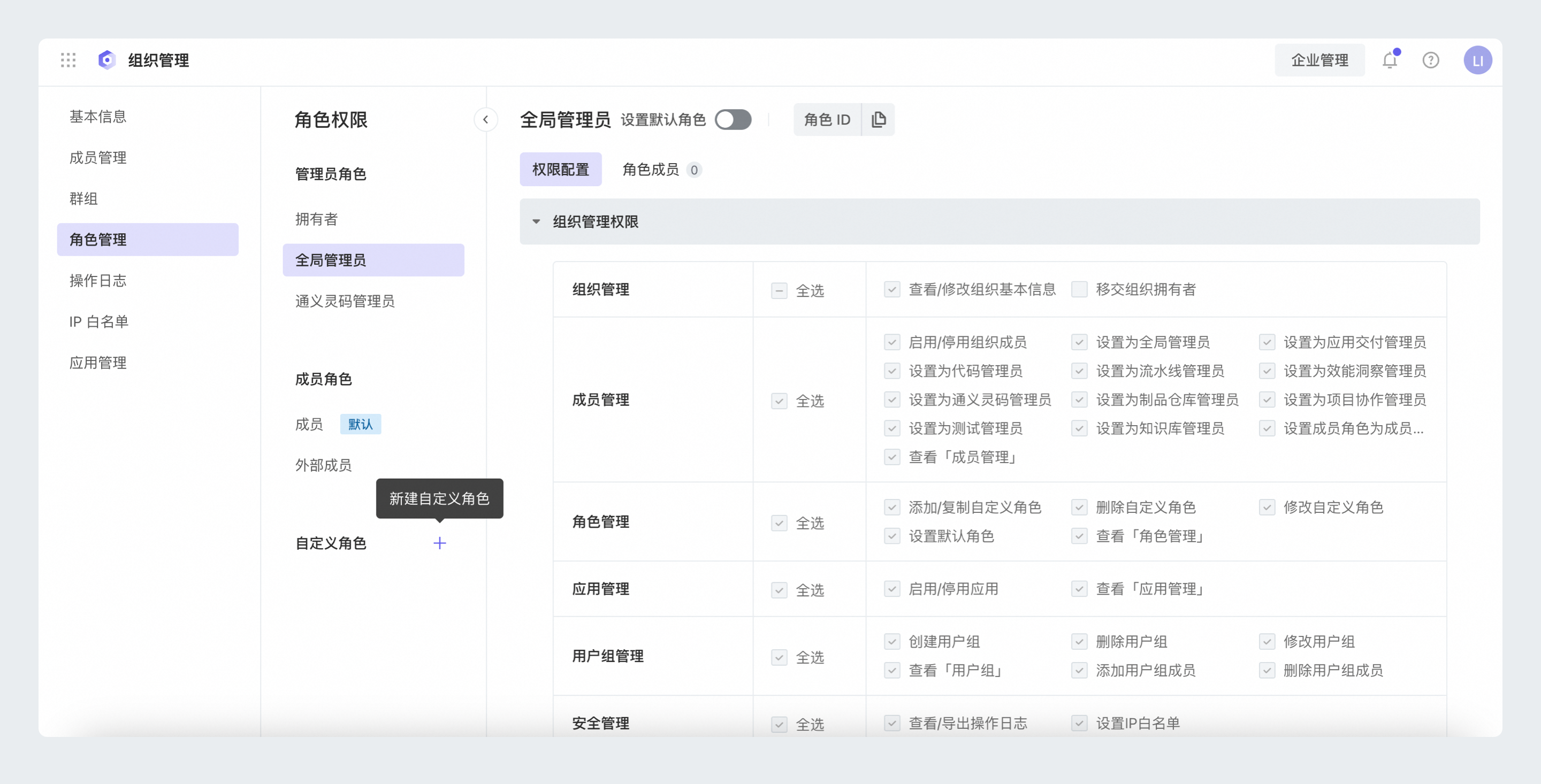
Task: Toggle 全选 checkbox in 成员管理 row
Action: (x=779, y=401)
